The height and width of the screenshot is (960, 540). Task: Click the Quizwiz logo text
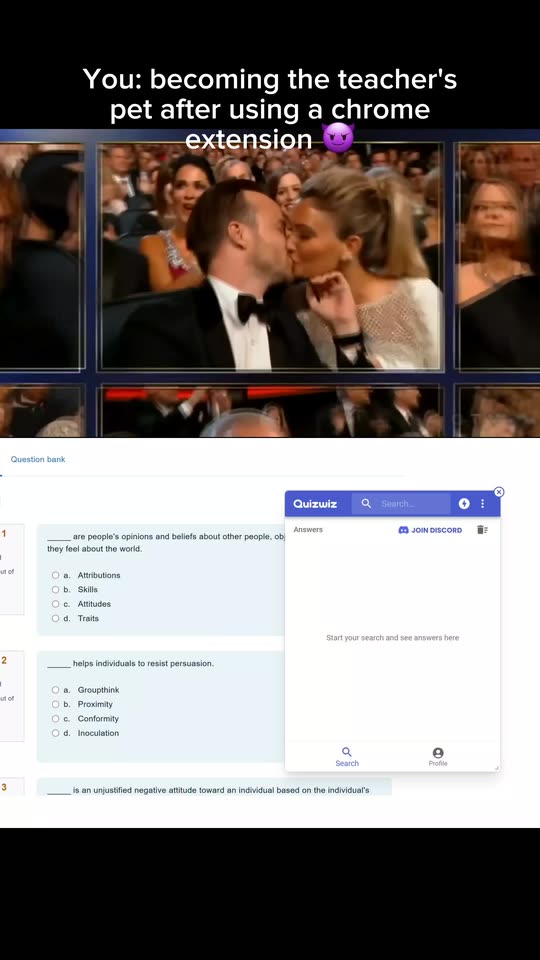(315, 504)
